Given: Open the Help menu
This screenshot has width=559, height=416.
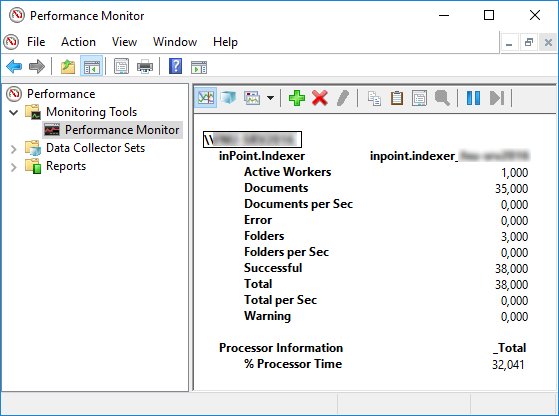Looking at the screenshot, I should click(225, 42).
